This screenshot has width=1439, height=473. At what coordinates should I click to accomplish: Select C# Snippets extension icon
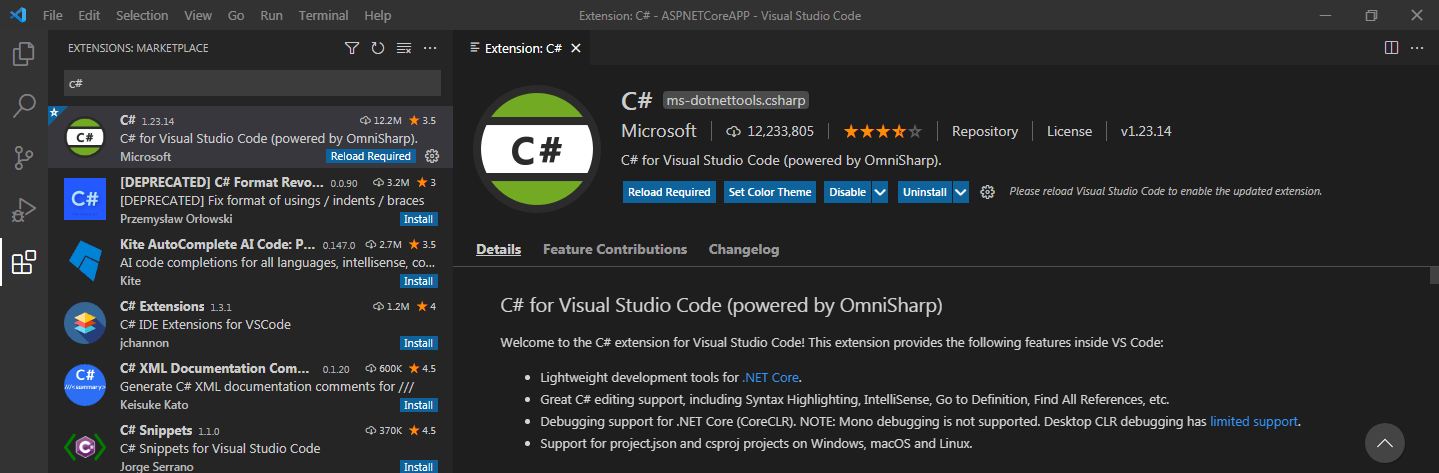pos(84,446)
